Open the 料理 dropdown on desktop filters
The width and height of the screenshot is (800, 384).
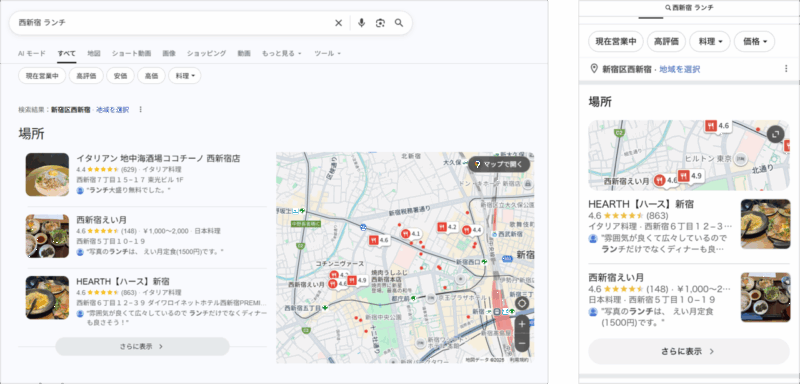point(185,76)
